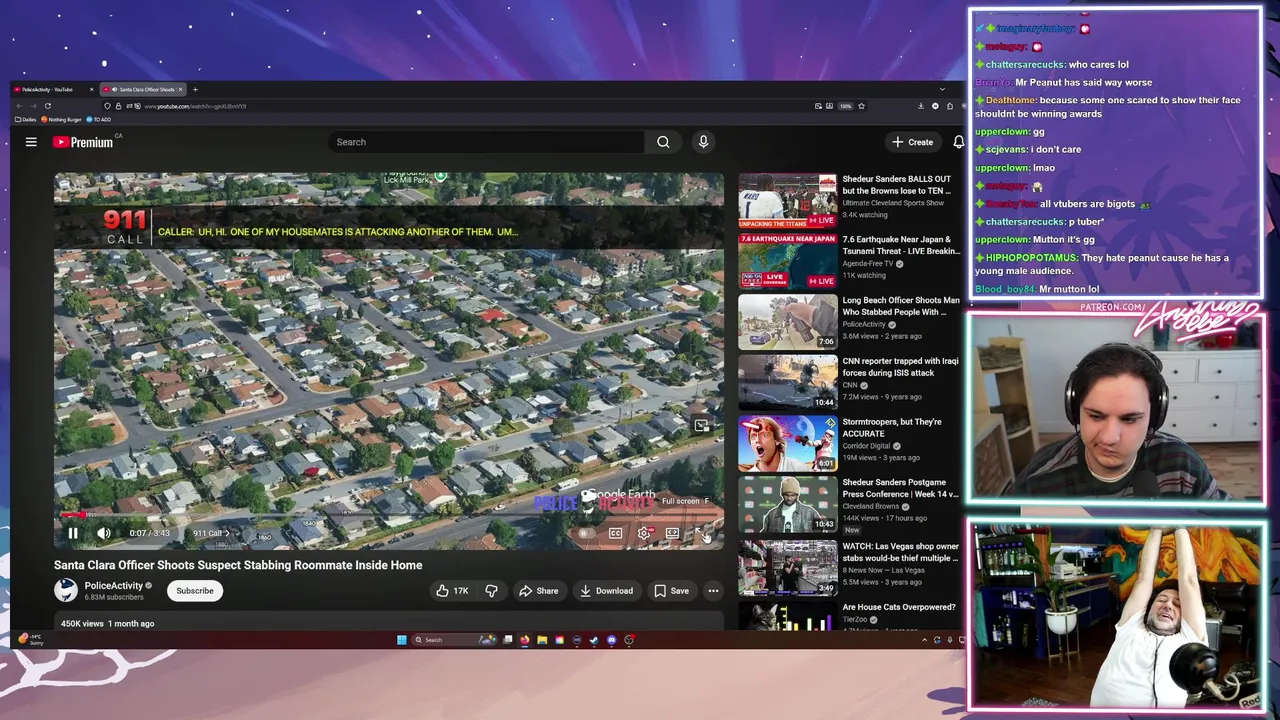
Task: Toggle closed captions CC button
Action: pos(615,533)
